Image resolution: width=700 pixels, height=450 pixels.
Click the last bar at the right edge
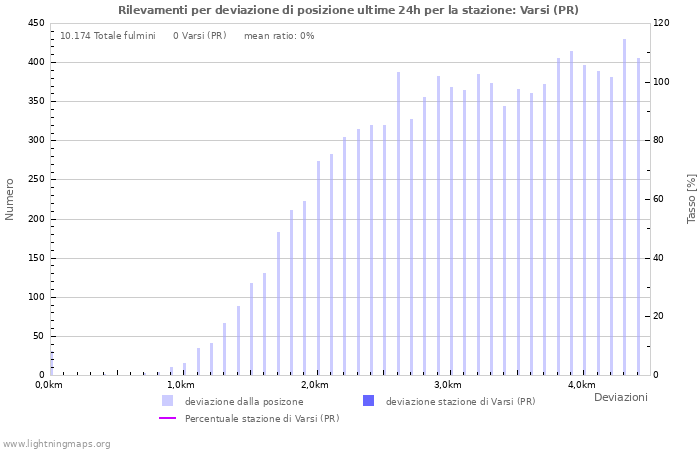[638, 217]
